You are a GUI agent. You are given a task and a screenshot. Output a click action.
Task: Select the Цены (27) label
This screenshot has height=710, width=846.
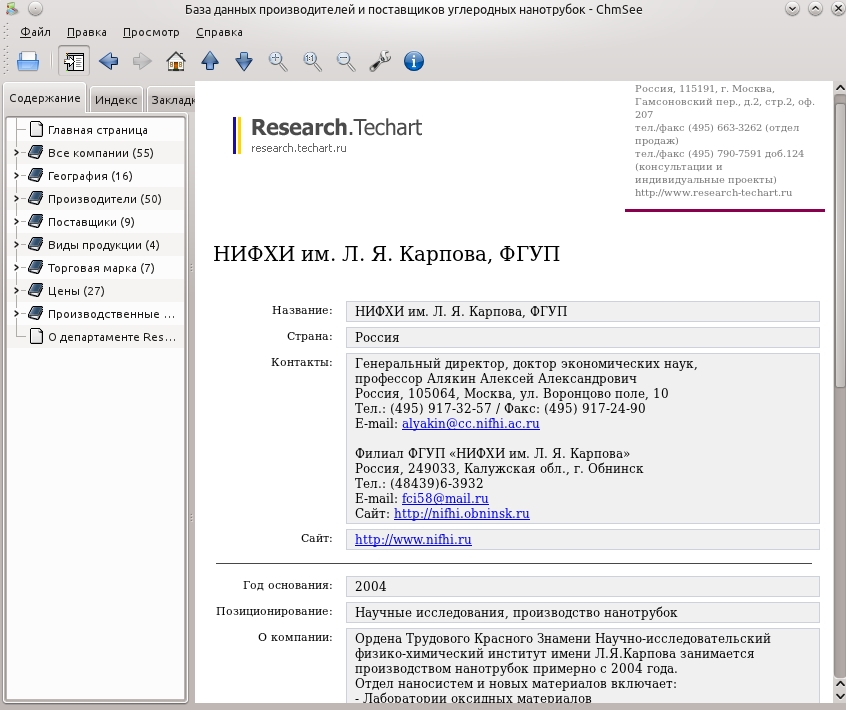76,291
